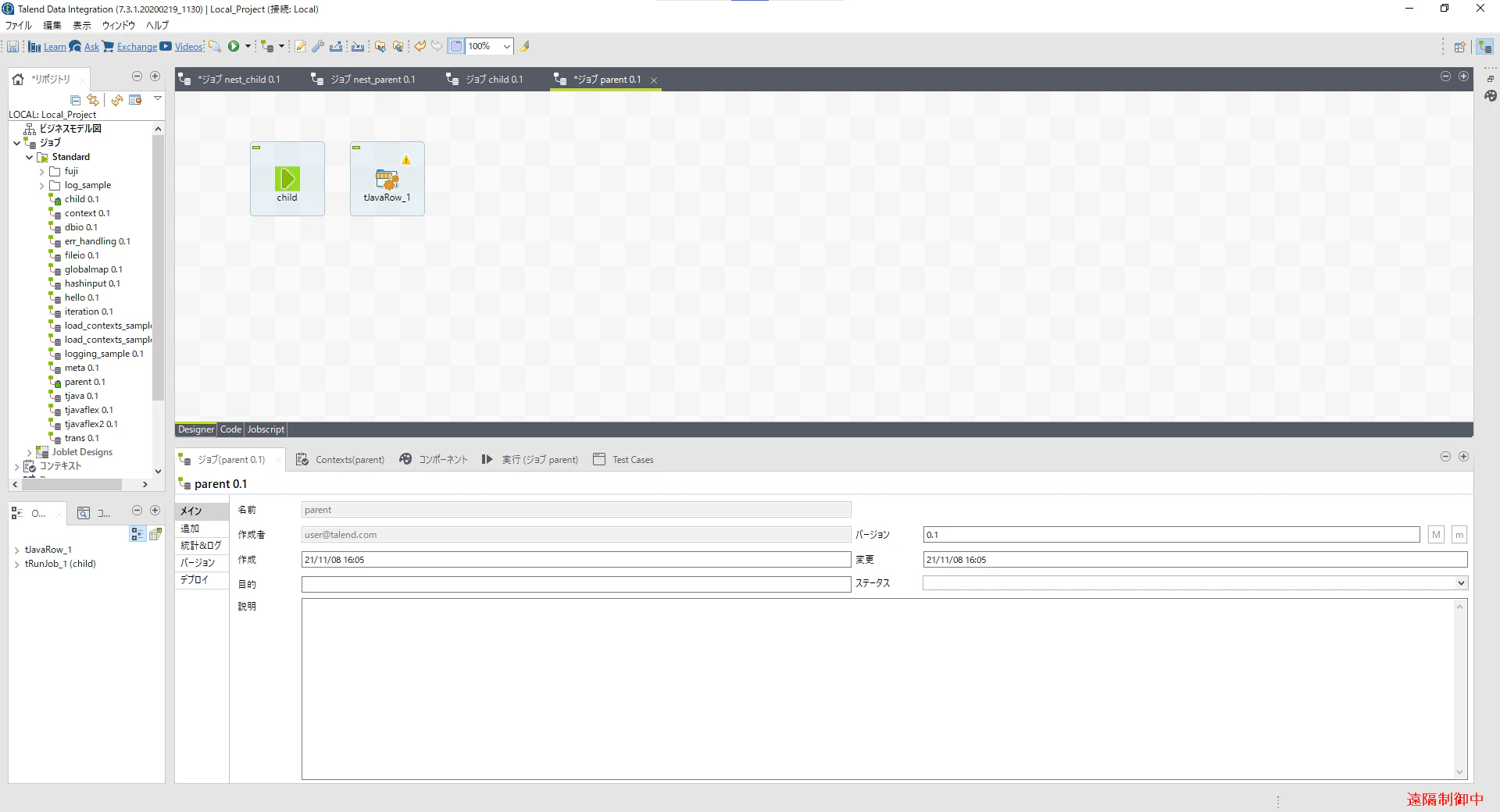This screenshot has width=1500, height=812.
Task: Click the warning triangle on tJavaRow_1
Action: click(406, 160)
